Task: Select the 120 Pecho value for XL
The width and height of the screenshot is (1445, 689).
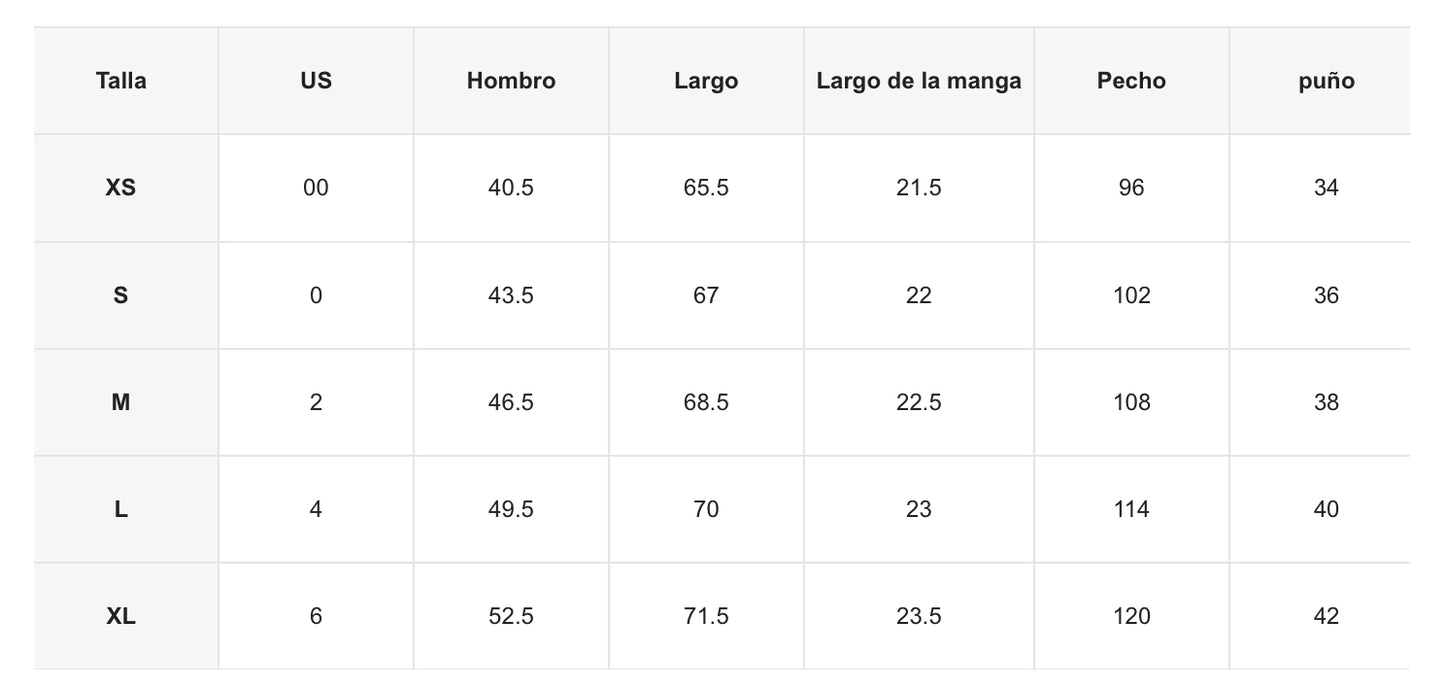Action: pos(1132,616)
